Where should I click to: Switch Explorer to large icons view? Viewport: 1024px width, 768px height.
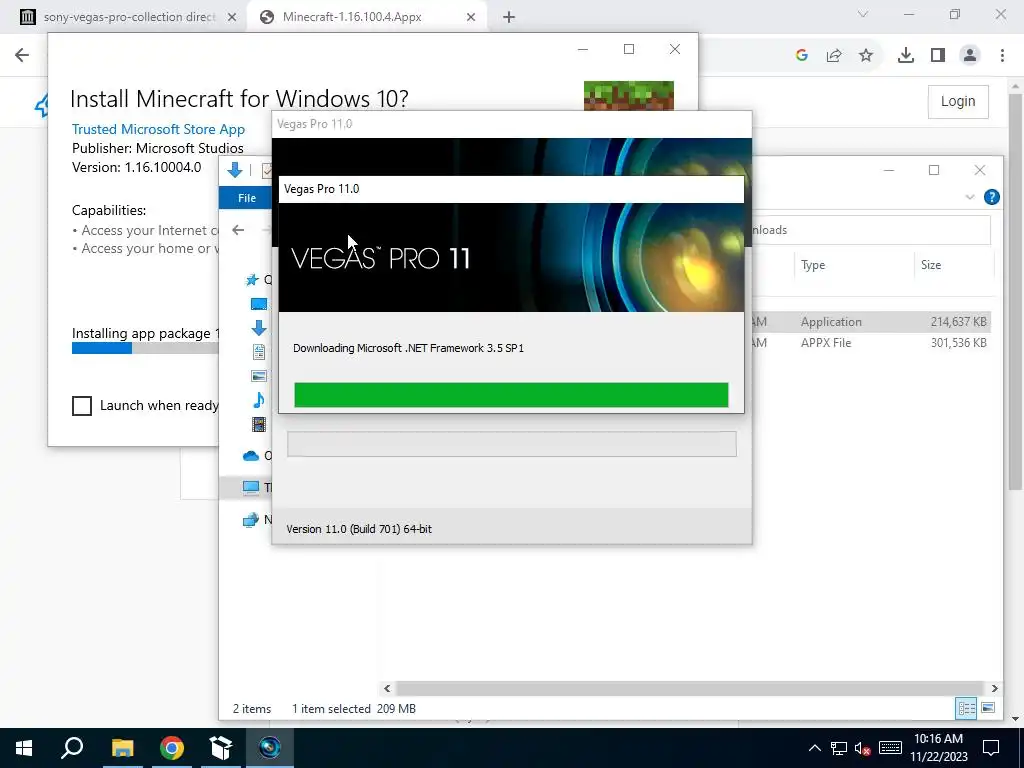(988, 709)
